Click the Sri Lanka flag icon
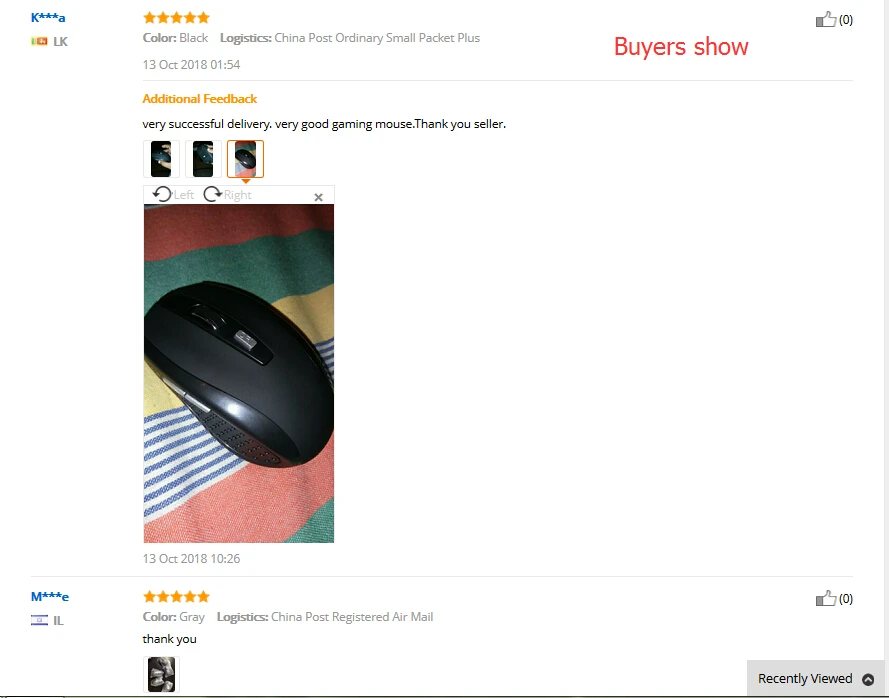The image size is (889, 698). point(39,41)
